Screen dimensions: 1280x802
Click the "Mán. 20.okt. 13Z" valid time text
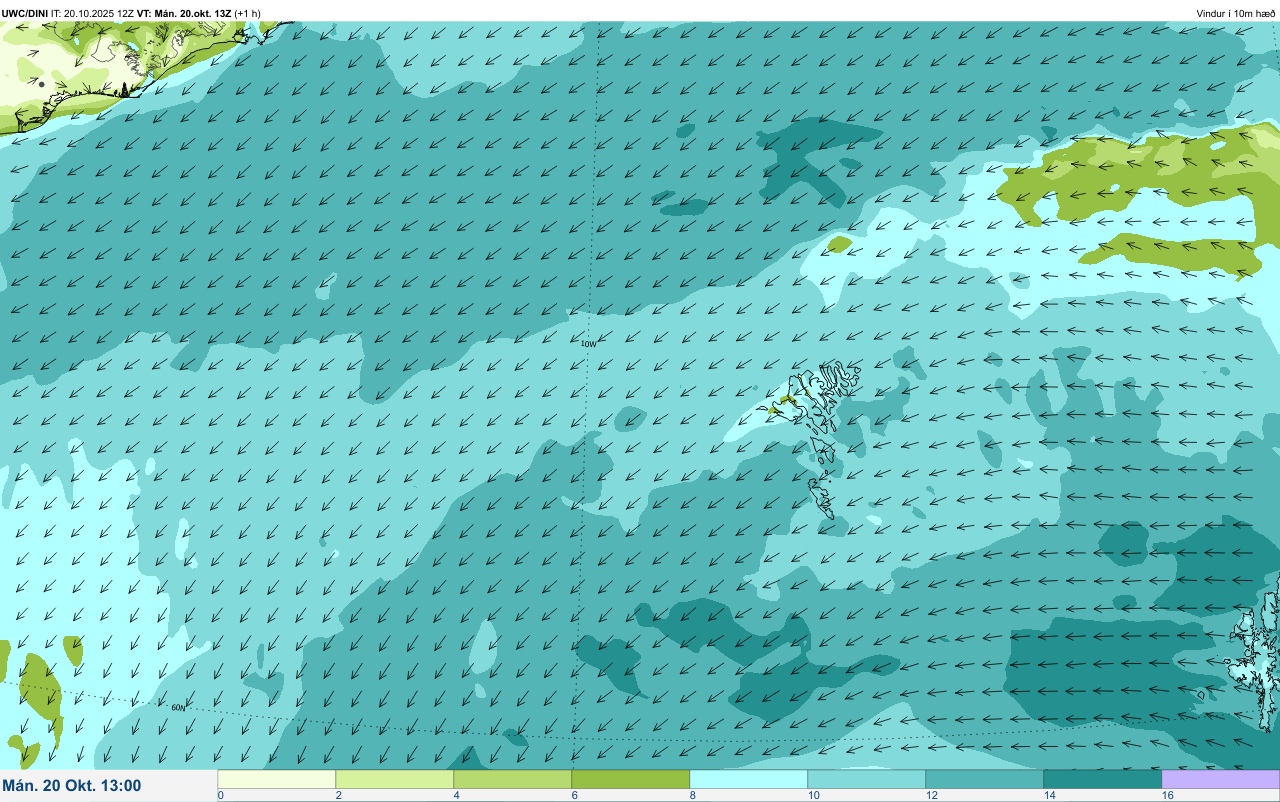193,13
